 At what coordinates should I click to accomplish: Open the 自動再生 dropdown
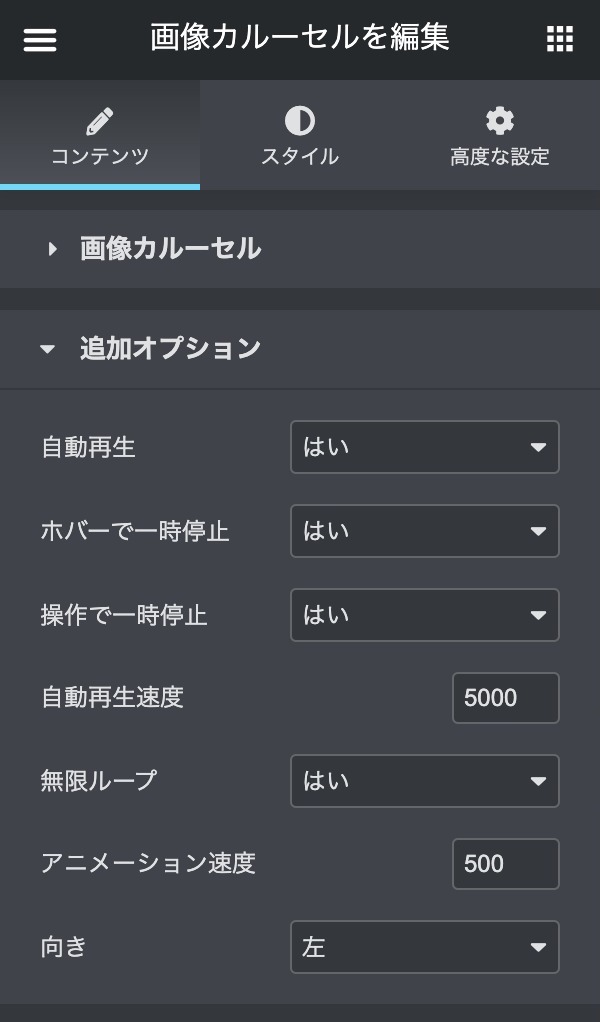pos(424,447)
